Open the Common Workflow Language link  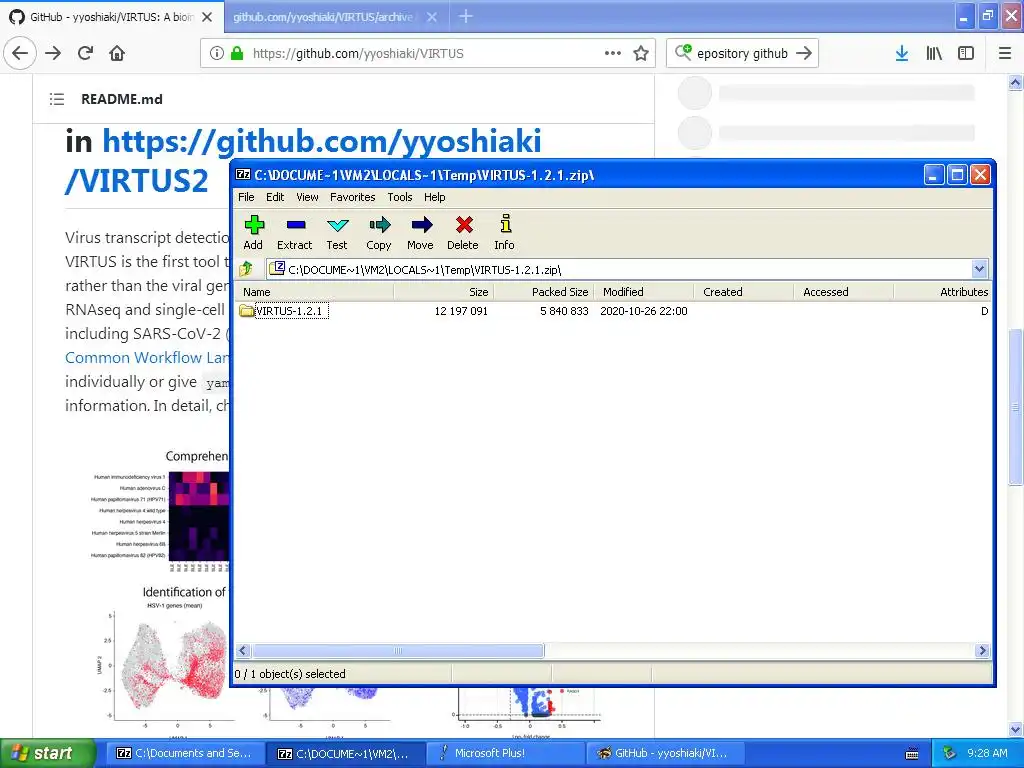[147, 358]
